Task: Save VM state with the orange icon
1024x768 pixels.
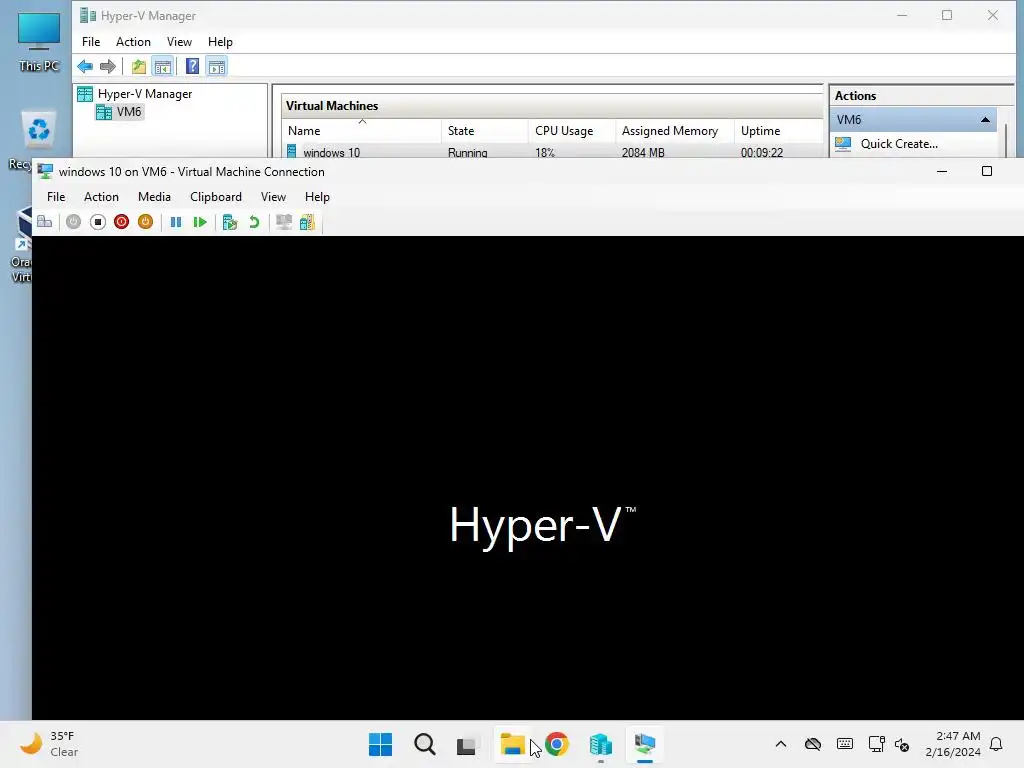Action: (145, 222)
